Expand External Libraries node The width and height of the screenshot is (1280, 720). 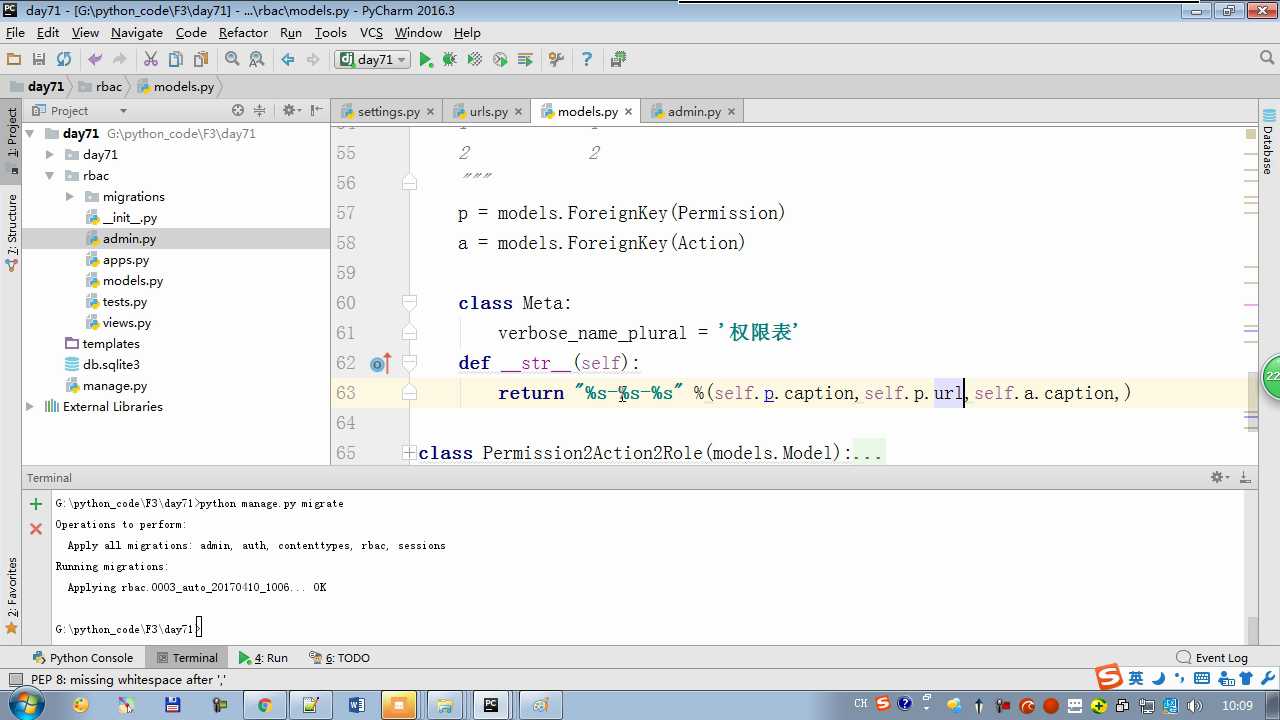click(x=30, y=407)
